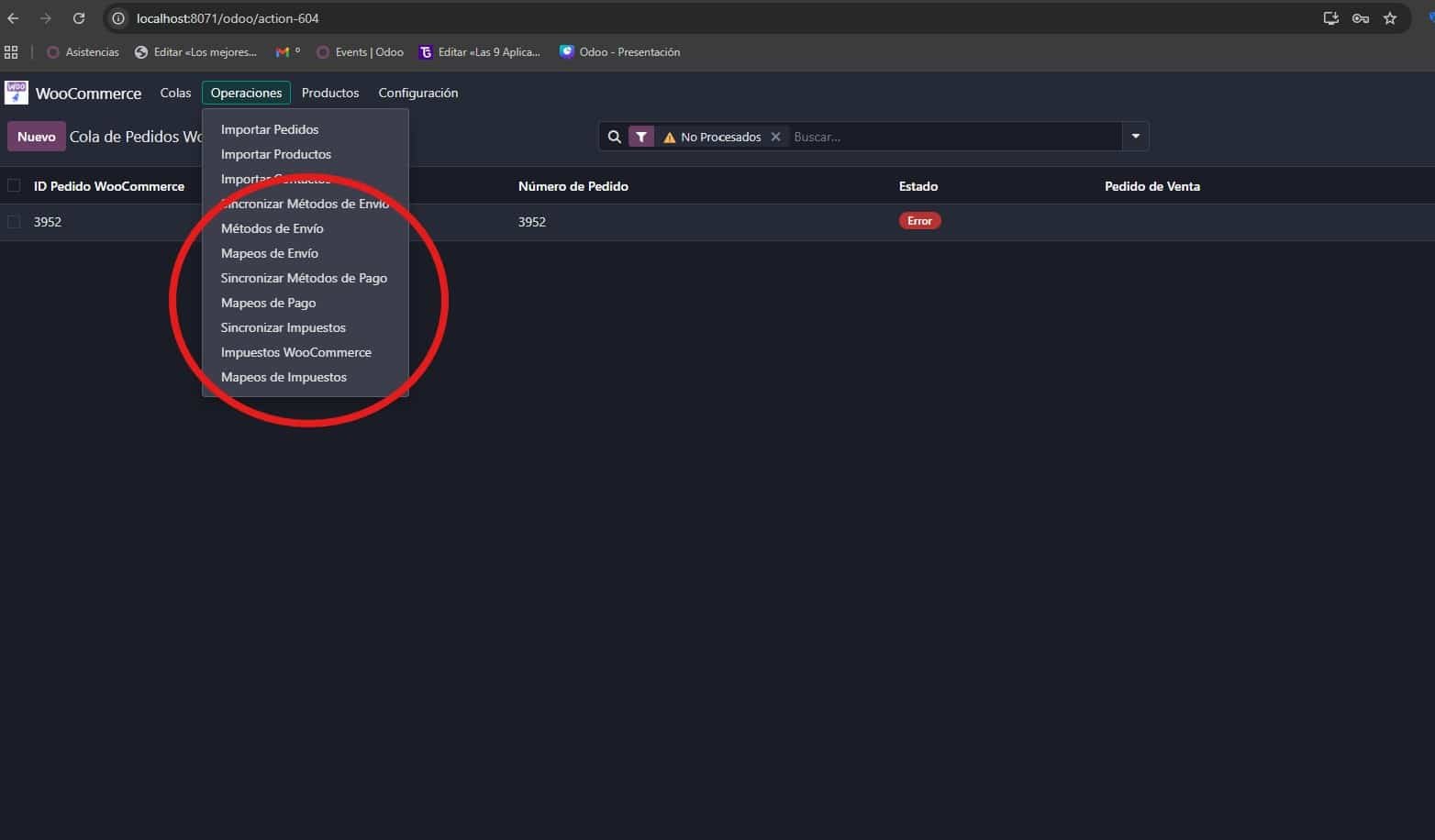This screenshot has height=840, width=1435.
Task: Click the filter funnel icon in search bar
Action: click(640, 136)
